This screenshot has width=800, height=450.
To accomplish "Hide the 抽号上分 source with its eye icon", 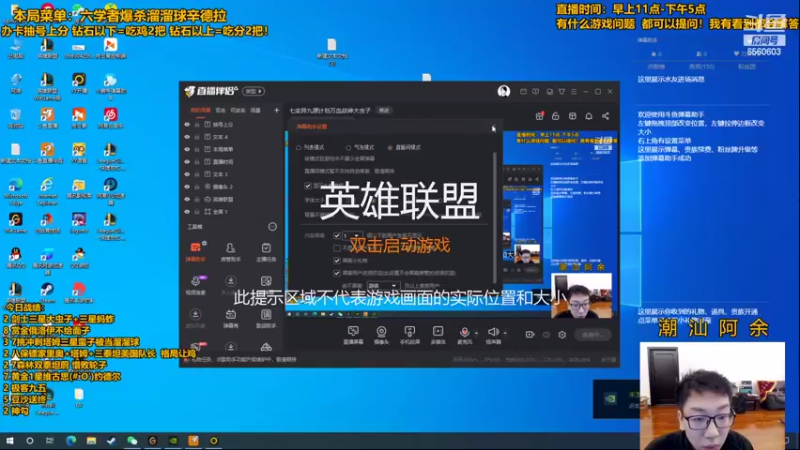I will click(x=187, y=124).
